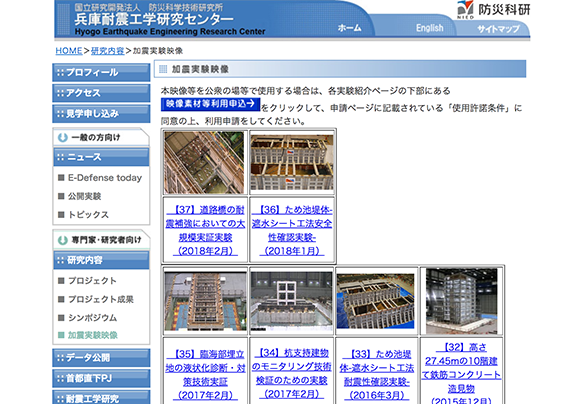Open the 研究内容 sidebar section
The image size is (584, 404).
(101, 260)
